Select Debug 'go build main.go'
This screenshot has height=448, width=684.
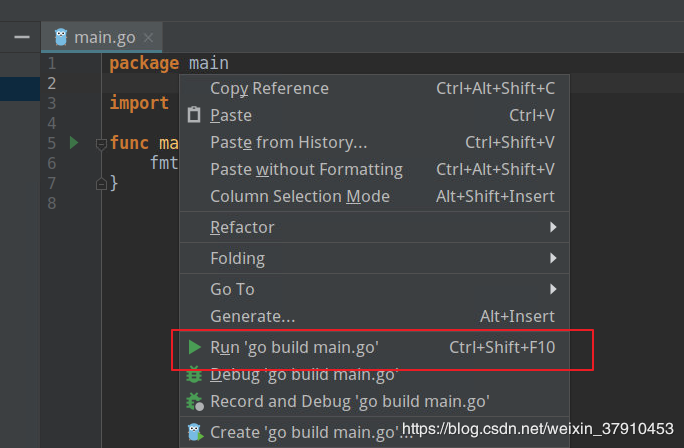(374, 375)
